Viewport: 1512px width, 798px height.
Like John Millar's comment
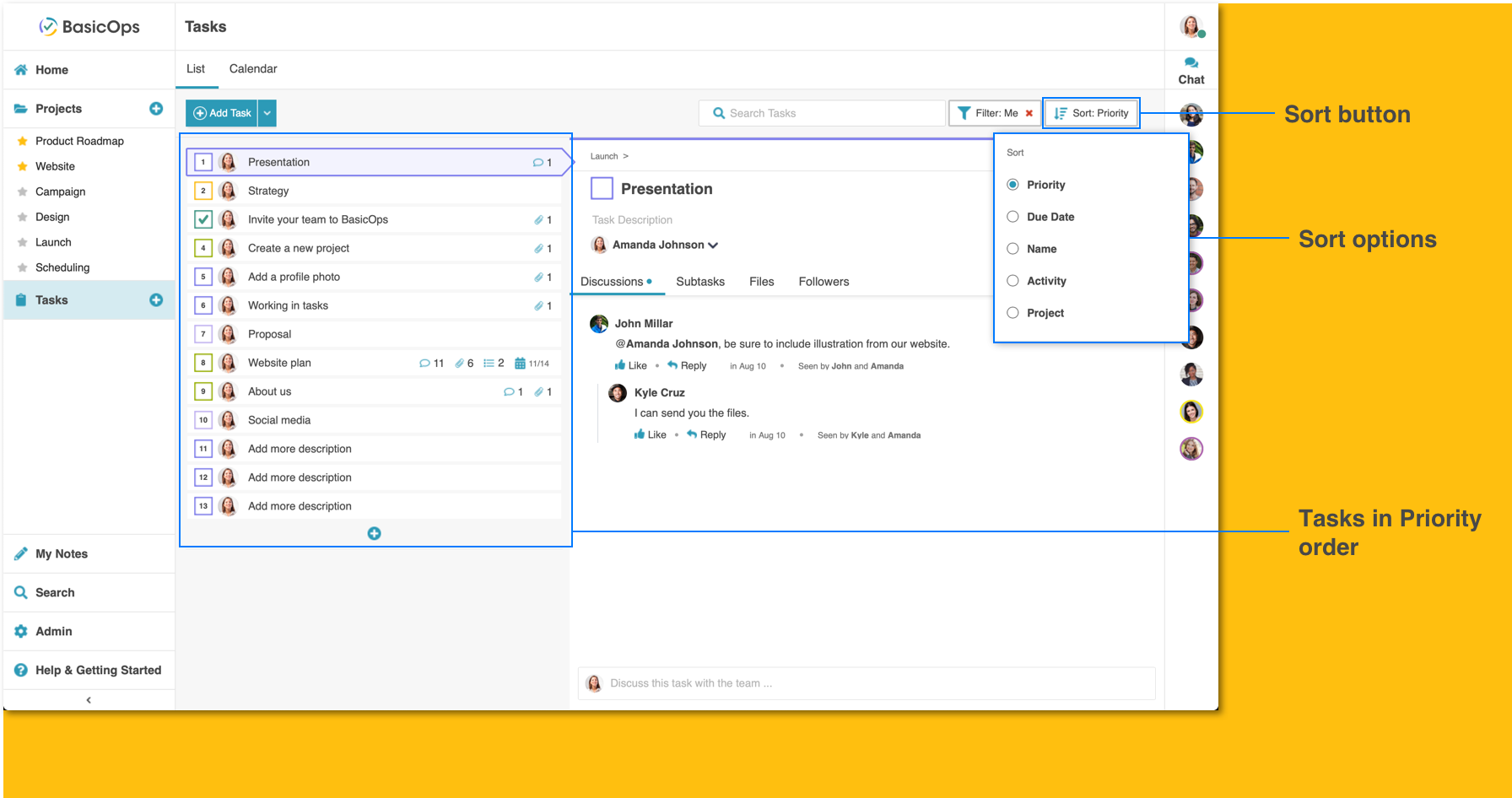pos(630,365)
